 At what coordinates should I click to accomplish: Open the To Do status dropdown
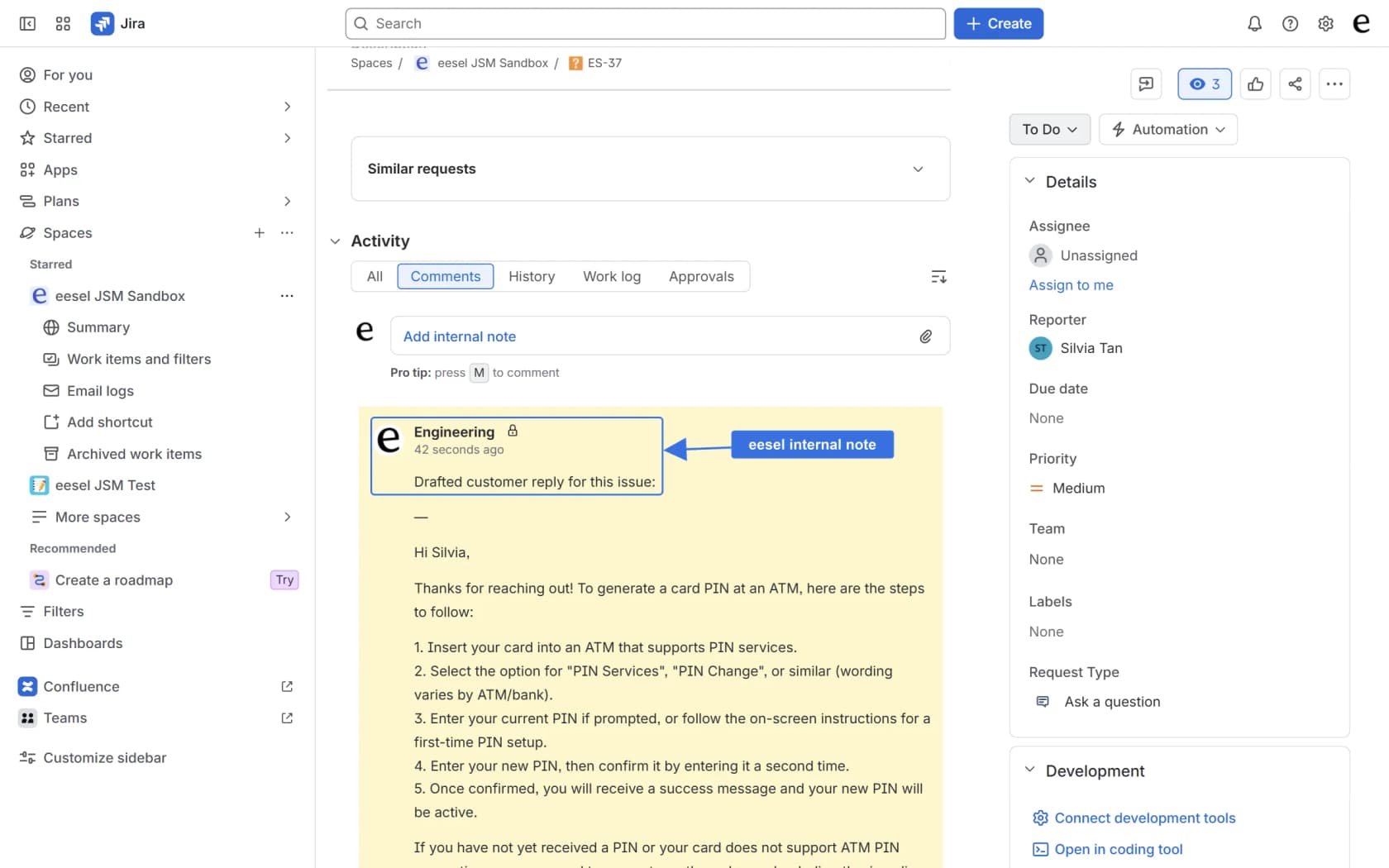(1049, 129)
